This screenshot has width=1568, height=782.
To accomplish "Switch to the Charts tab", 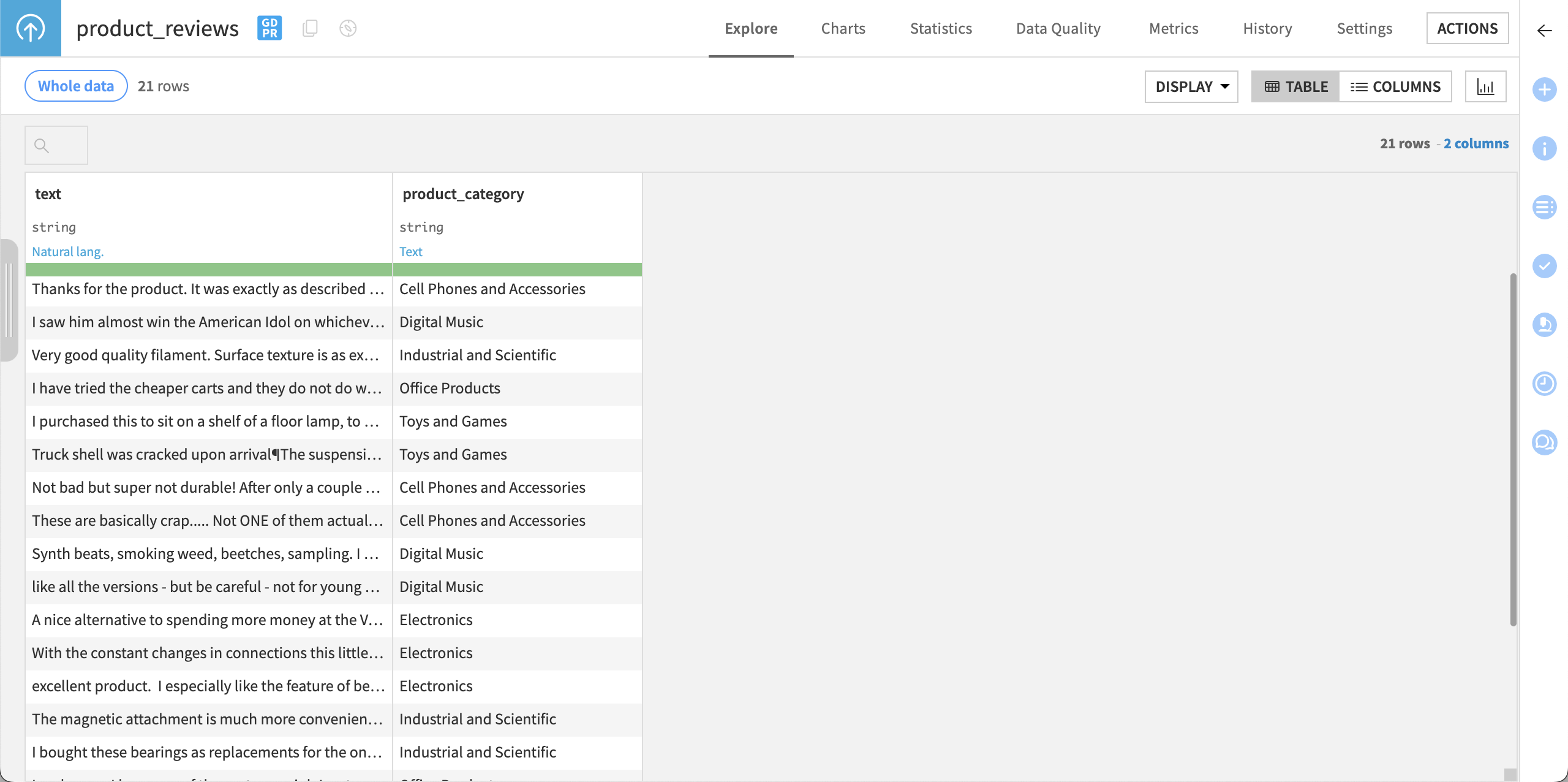I will (x=843, y=28).
